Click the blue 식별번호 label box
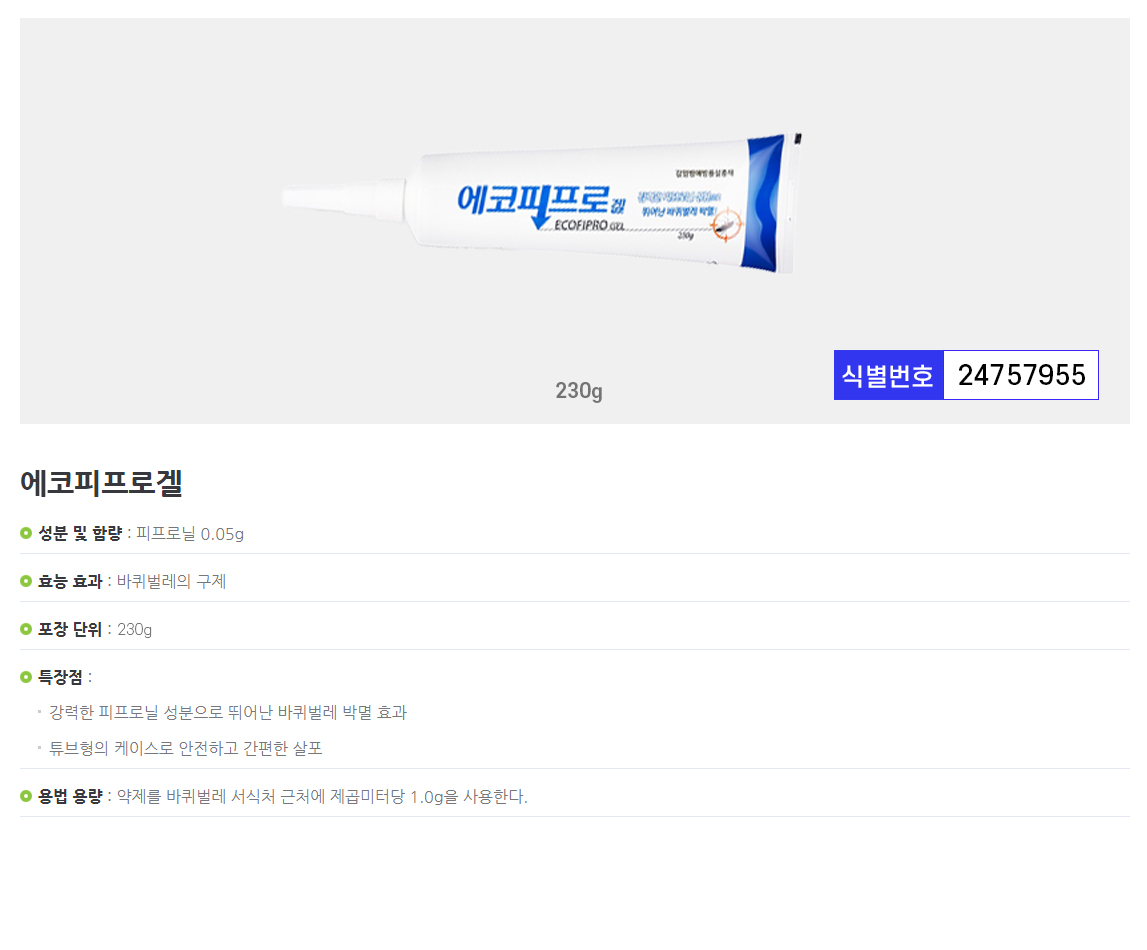The height and width of the screenshot is (950, 1147). point(888,375)
